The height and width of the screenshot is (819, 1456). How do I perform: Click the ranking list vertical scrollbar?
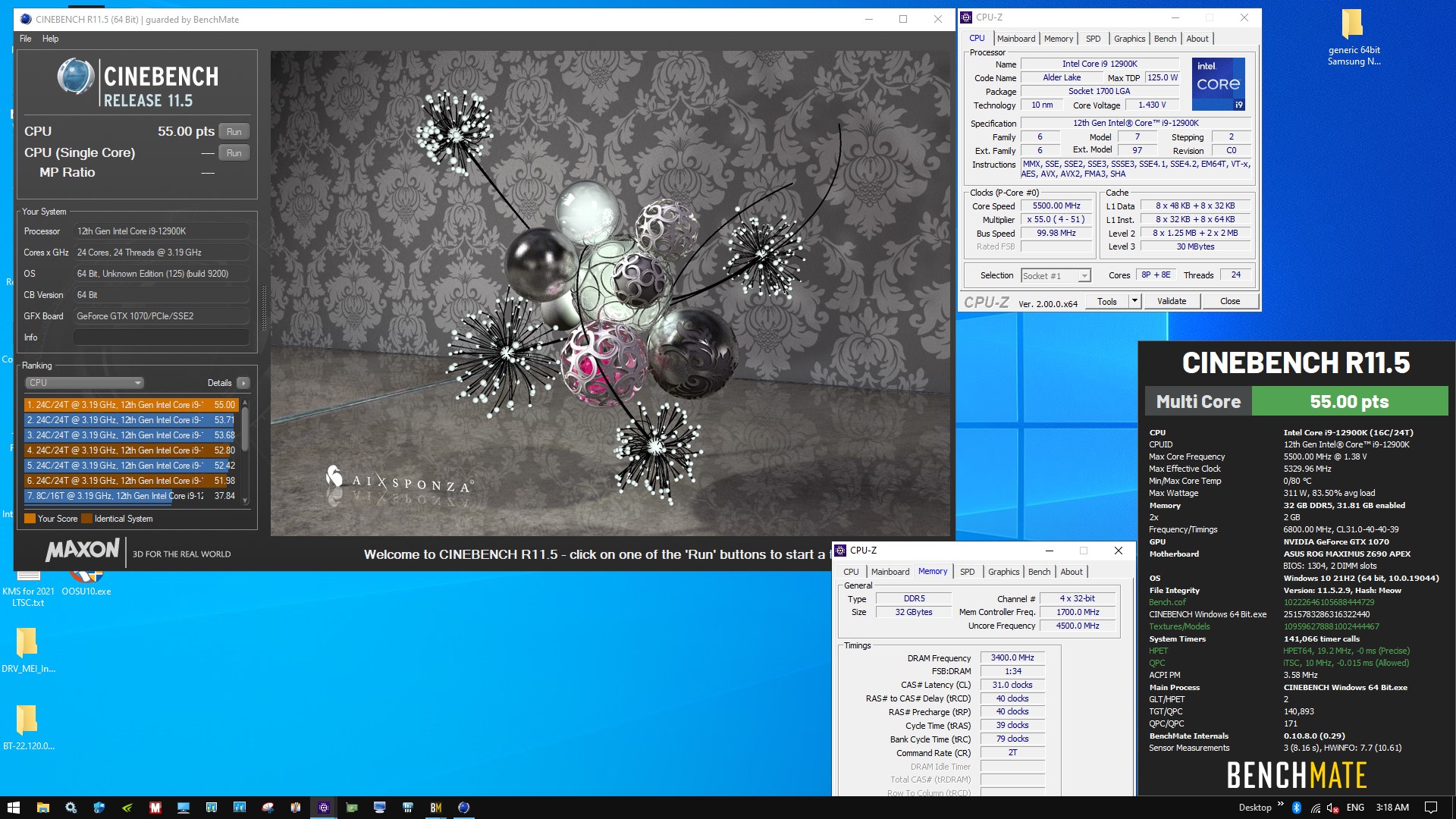point(245,451)
